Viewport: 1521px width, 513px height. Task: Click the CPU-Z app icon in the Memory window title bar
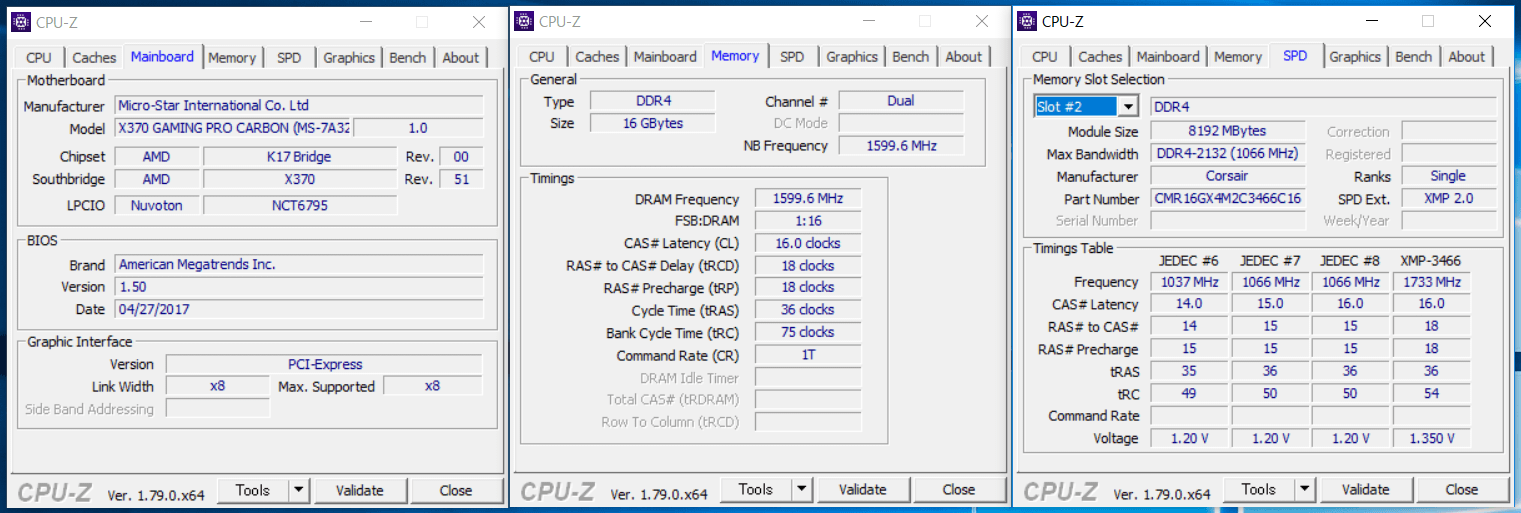523,21
